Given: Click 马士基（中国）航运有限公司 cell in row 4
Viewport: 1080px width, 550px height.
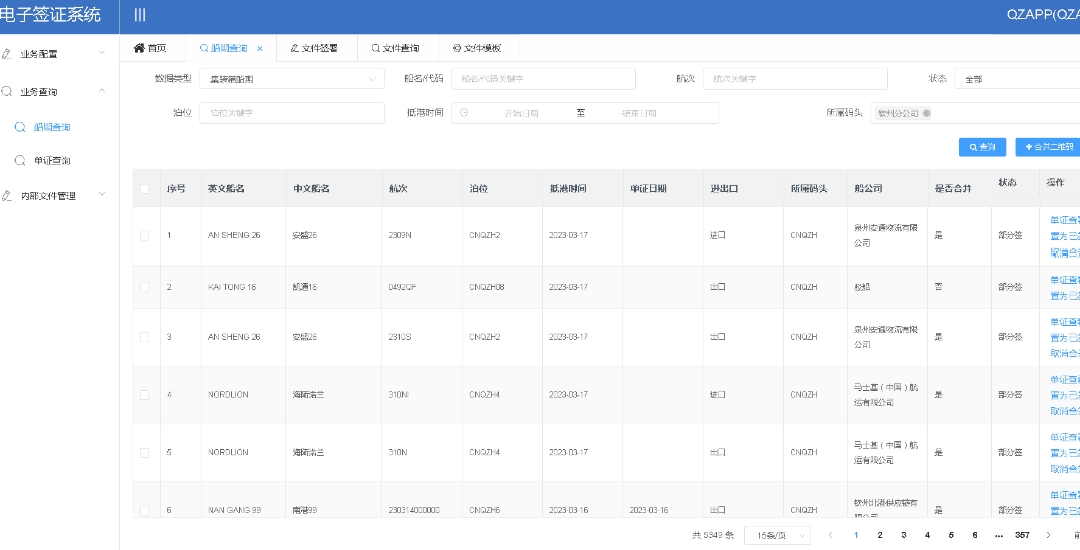Looking at the screenshot, I should 886,394.
